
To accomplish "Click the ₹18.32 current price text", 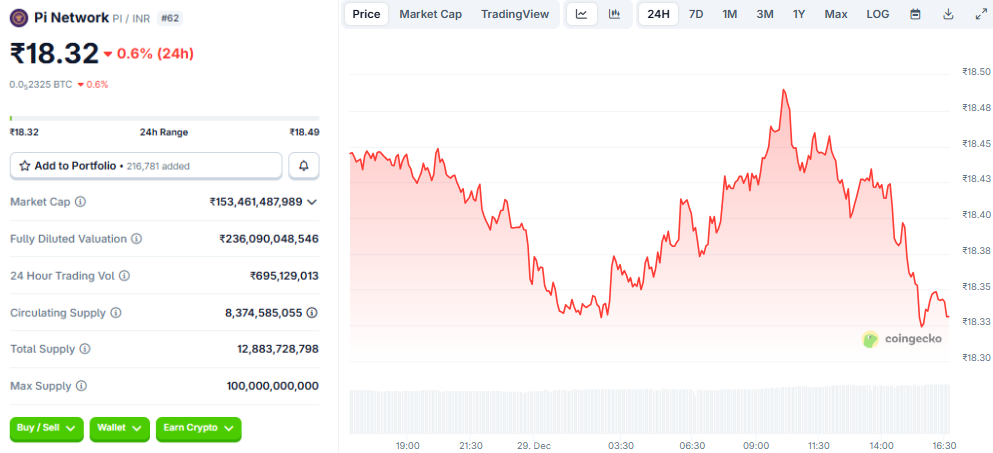I will click(x=54, y=53).
